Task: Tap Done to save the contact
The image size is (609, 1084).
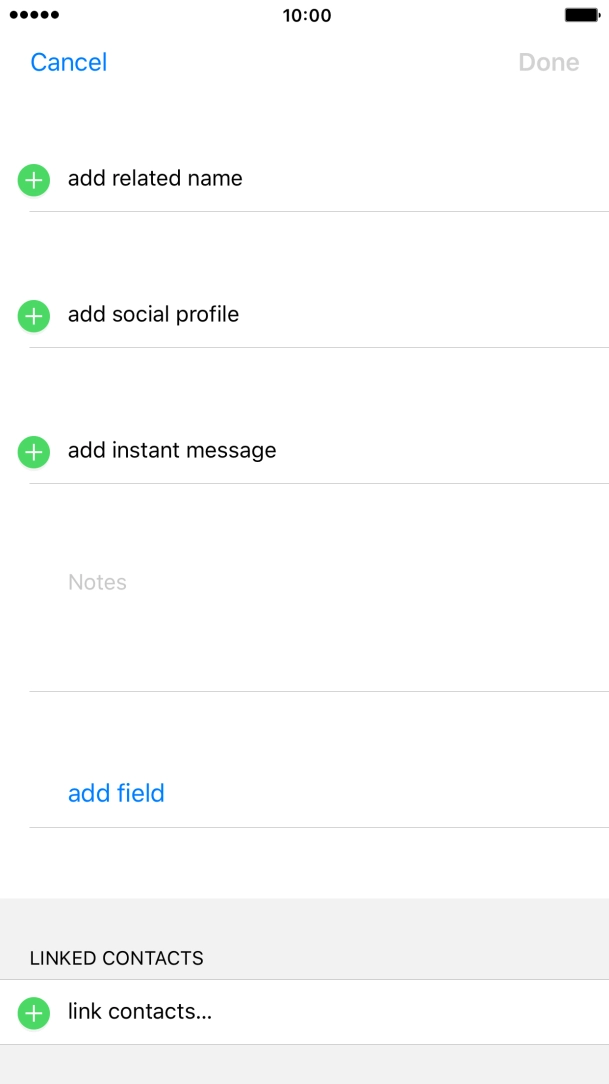Action: coord(549,62)
